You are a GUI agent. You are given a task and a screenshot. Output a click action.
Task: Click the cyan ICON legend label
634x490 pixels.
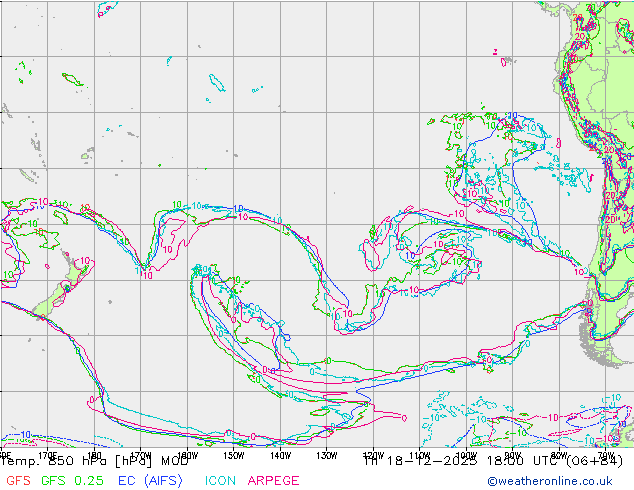tap(220, 480)
